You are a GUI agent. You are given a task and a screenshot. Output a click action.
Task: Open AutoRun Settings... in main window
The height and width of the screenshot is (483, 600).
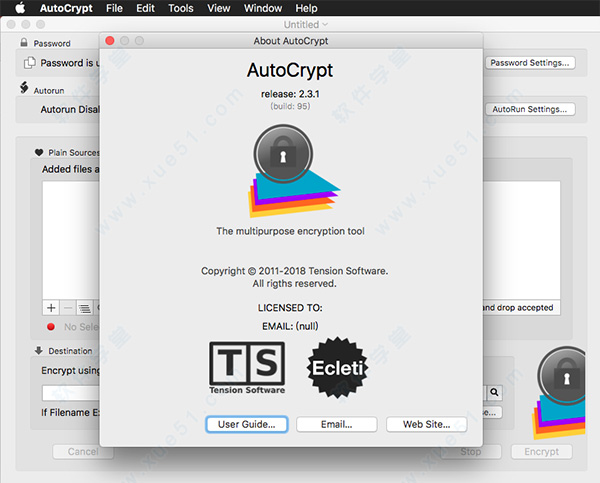[530, 109]
